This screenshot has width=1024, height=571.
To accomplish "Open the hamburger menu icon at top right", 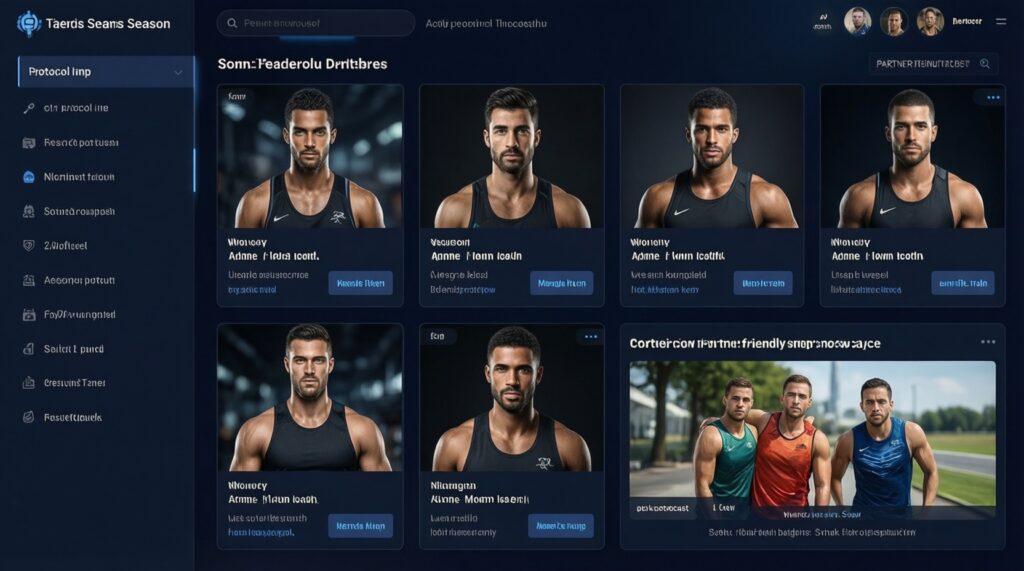I will (1000, 22).
